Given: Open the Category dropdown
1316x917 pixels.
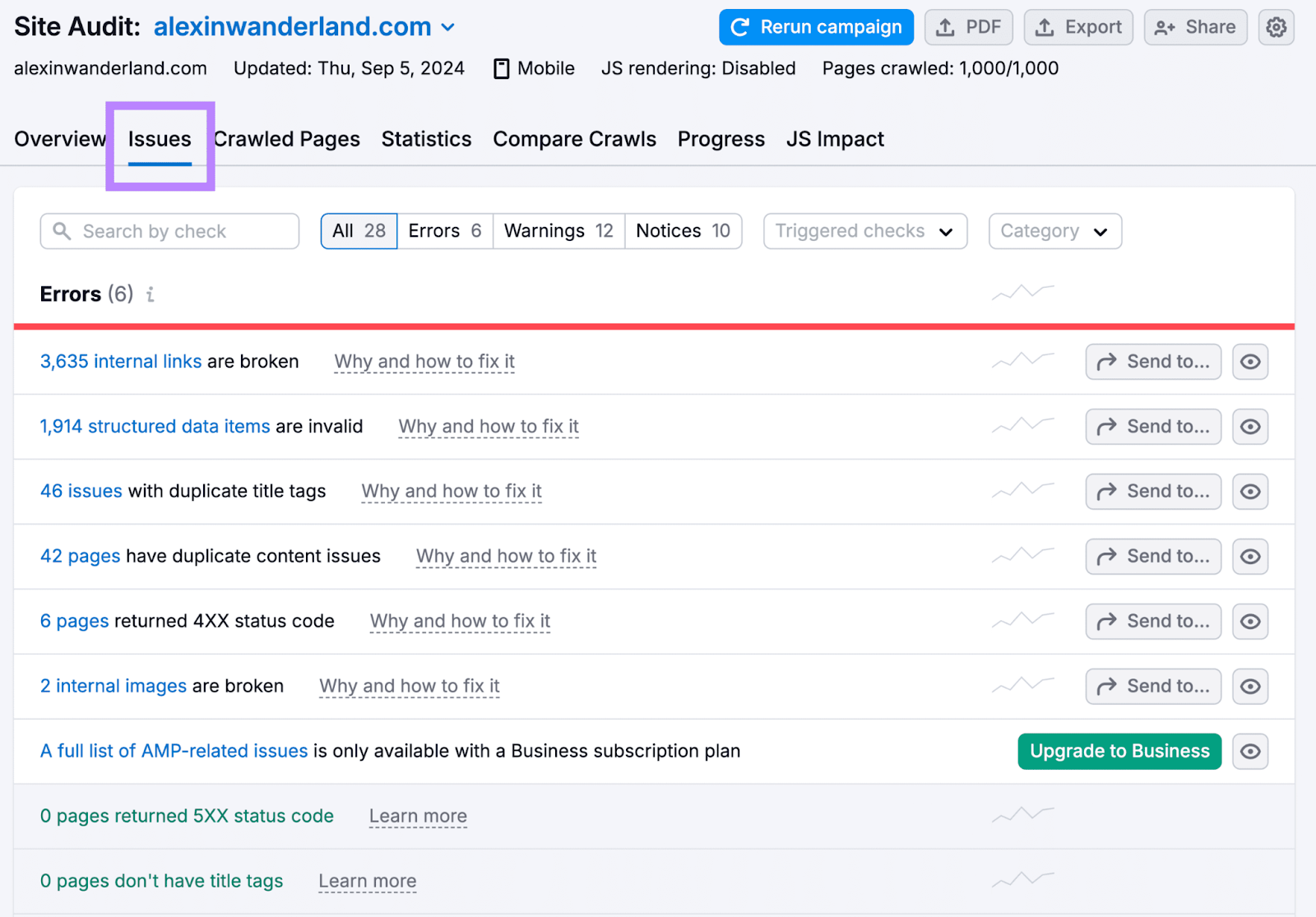Looking at the screenshot, I should (x=1054, y=231).
